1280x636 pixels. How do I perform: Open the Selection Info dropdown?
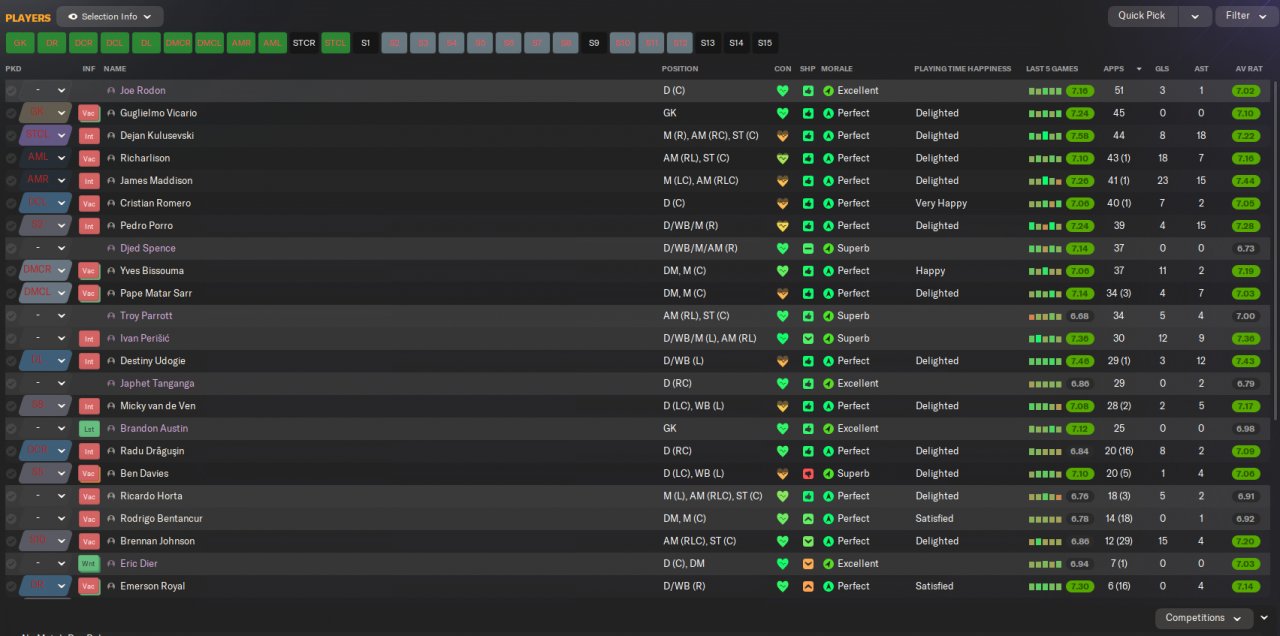click(x=110, y=16)
